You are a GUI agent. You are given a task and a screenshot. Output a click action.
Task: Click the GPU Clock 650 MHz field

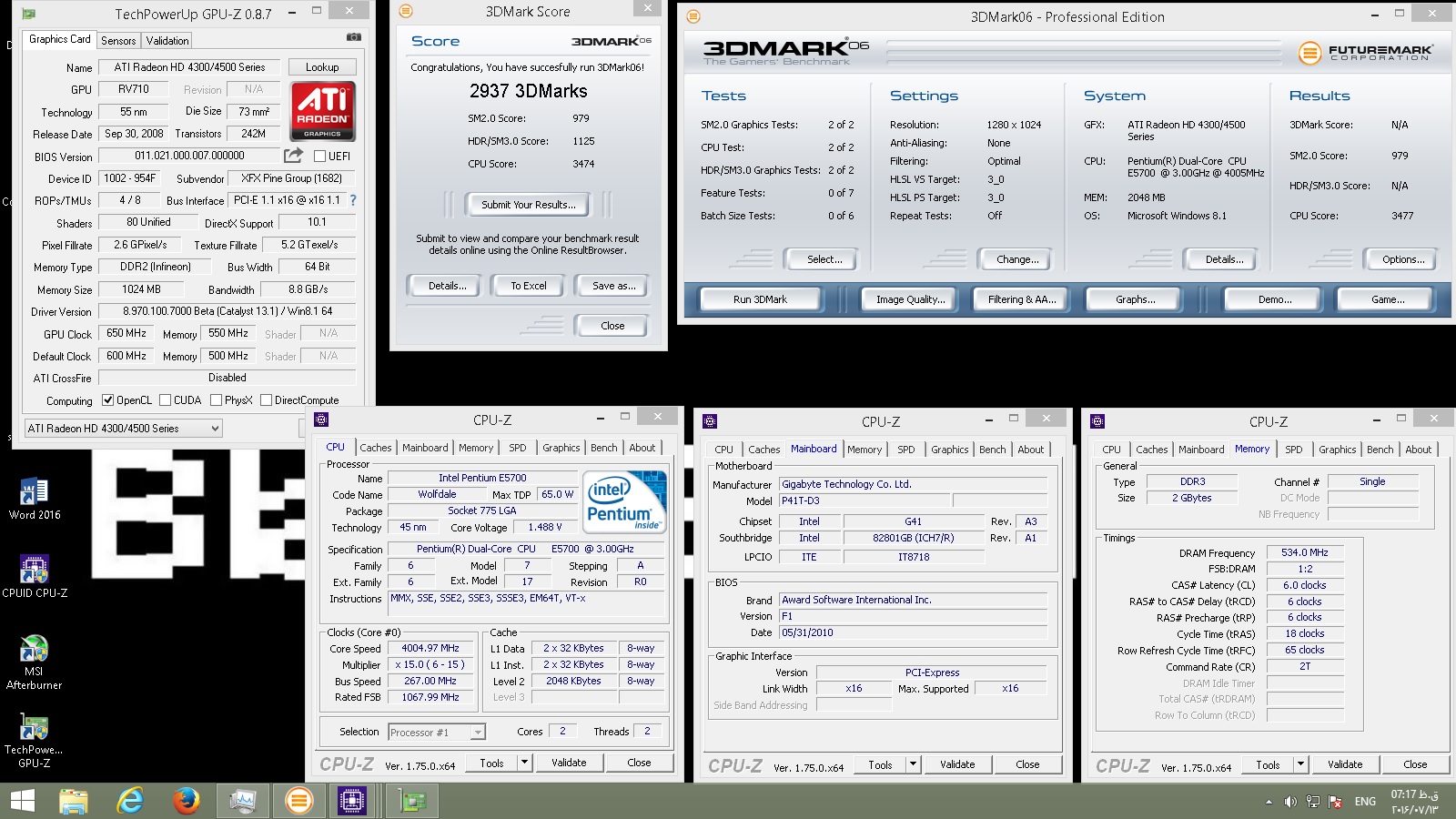(126, 333)
